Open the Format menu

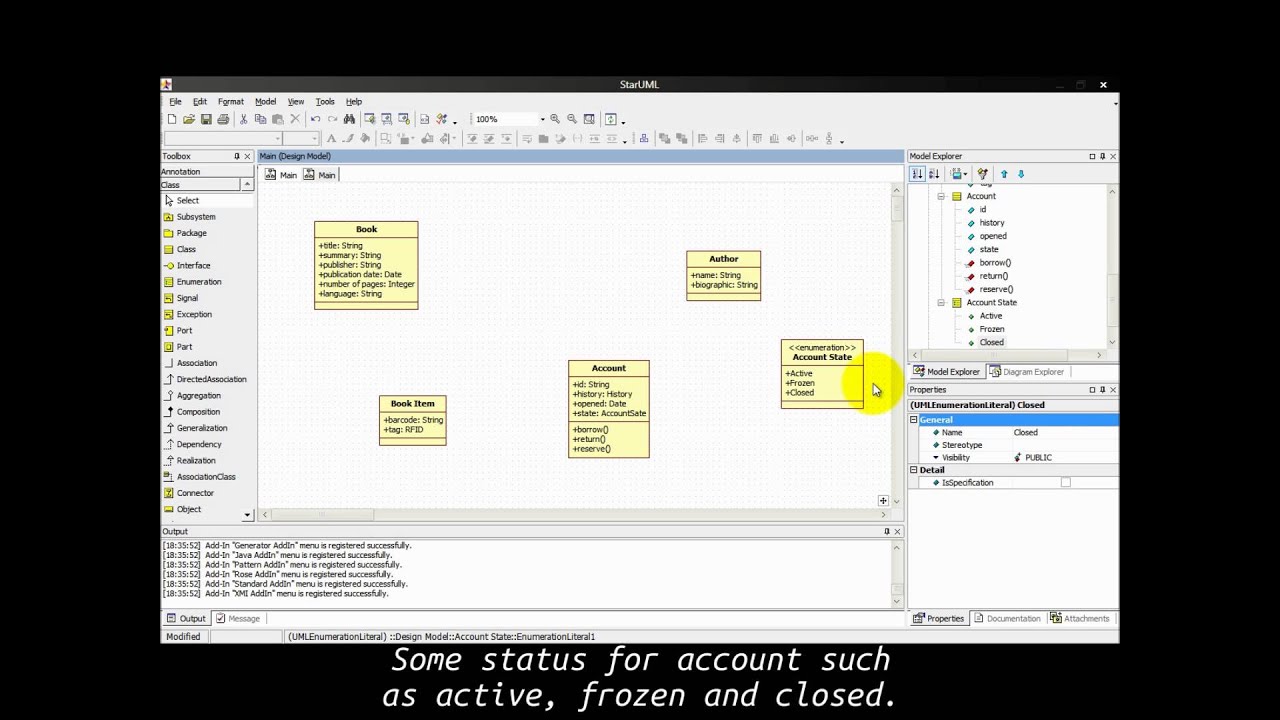pos(231,101)
